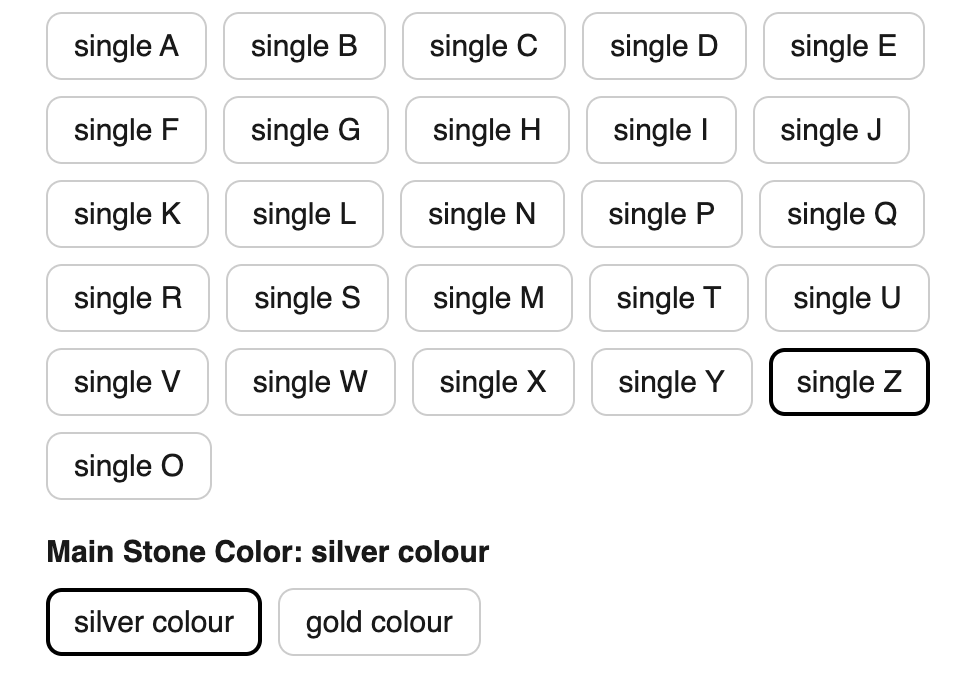Pick the "single U" option

click(846, 298)
